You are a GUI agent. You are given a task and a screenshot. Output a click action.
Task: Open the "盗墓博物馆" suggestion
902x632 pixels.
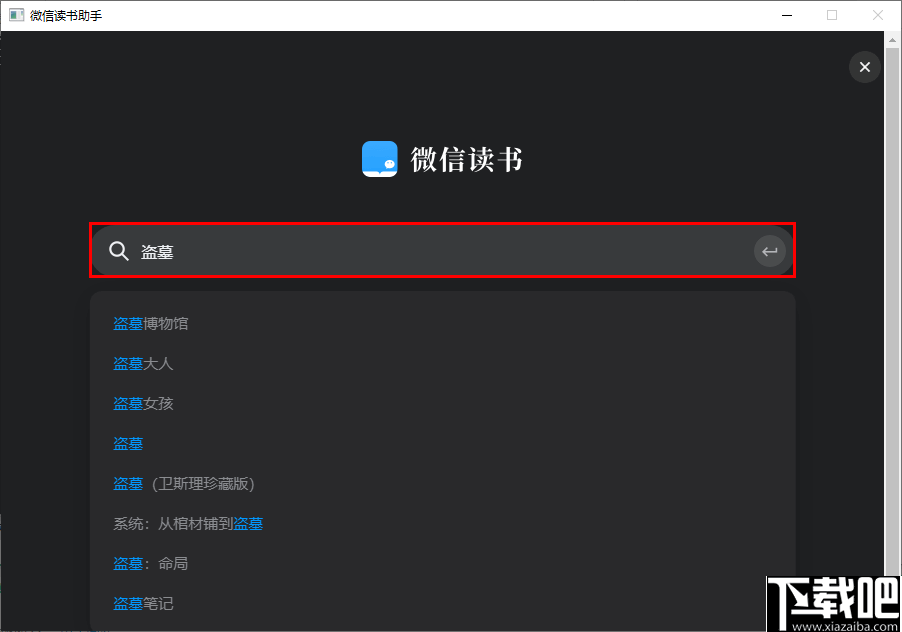[151, 323]
